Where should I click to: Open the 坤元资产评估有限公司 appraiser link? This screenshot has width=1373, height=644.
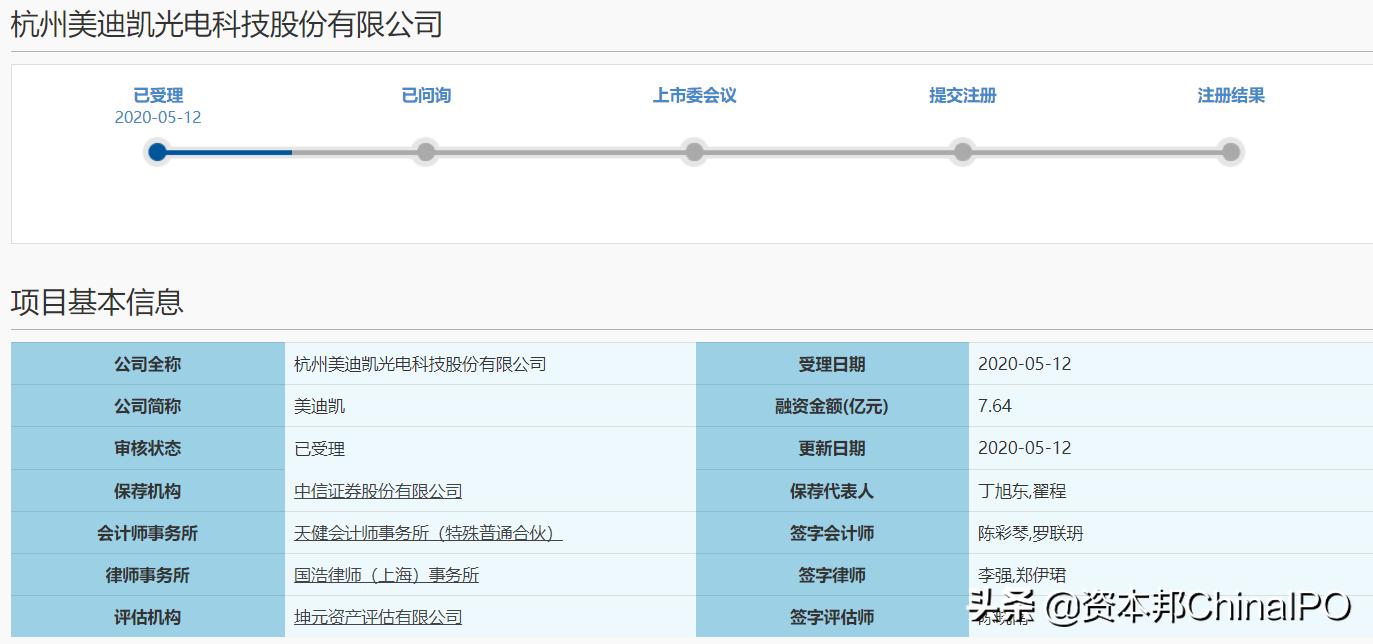378,617
